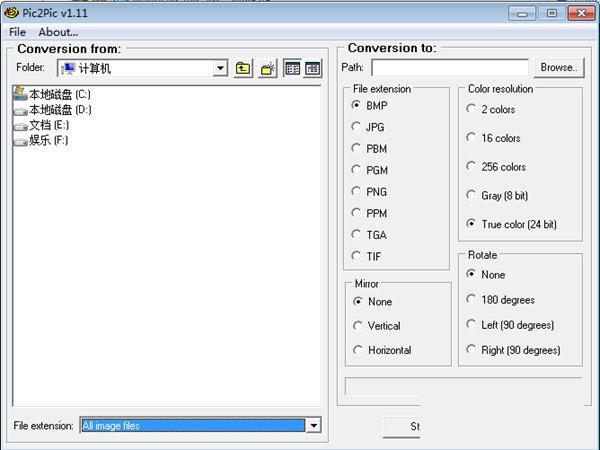Switch to details view icon
The width and height of the screenshot is (600, 450).
point(312,68)
